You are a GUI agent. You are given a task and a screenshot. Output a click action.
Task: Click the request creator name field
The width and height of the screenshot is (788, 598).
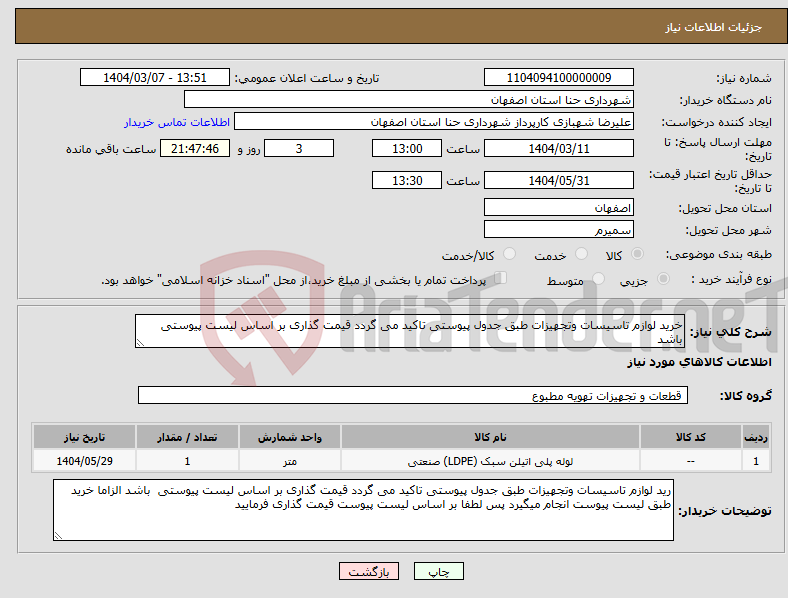click(x=434, y=122)
